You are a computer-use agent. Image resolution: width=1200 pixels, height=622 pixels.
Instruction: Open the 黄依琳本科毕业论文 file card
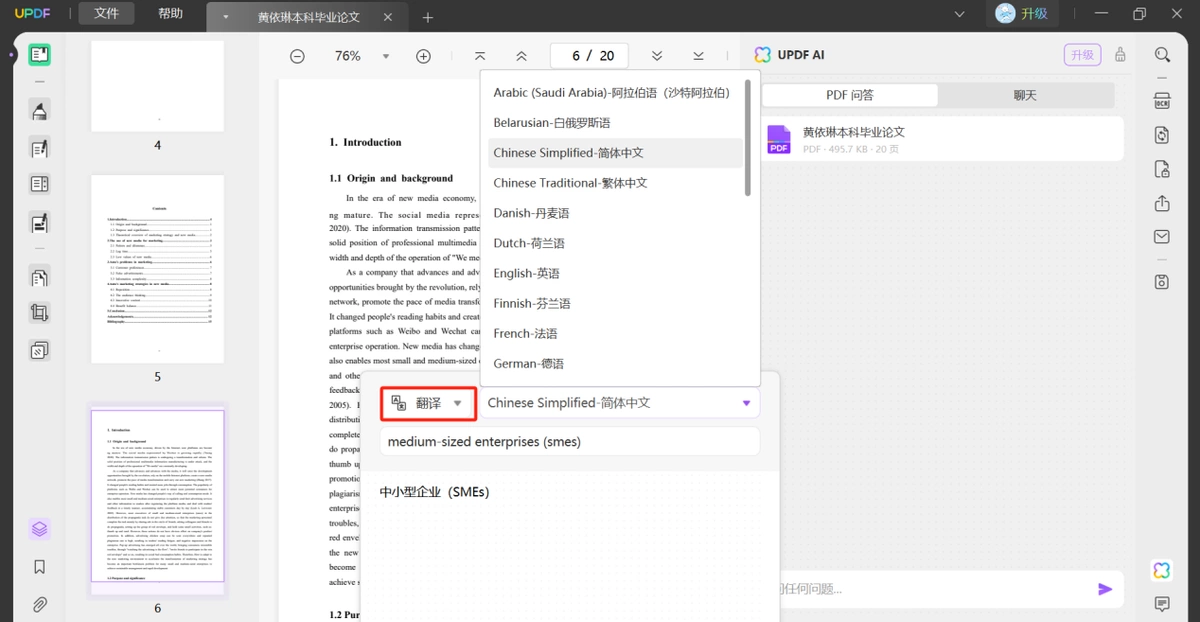(x=942, y=139)
